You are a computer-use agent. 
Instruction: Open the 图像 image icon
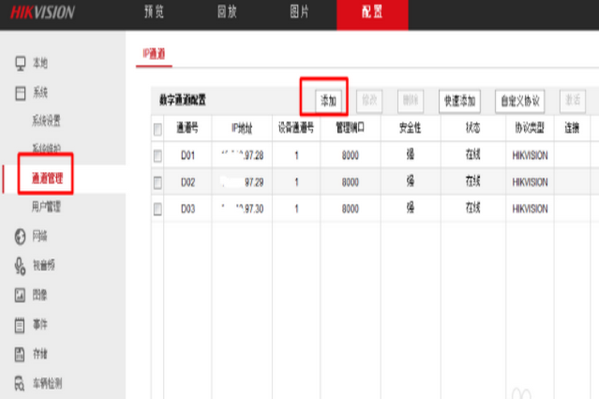[20, 295]
